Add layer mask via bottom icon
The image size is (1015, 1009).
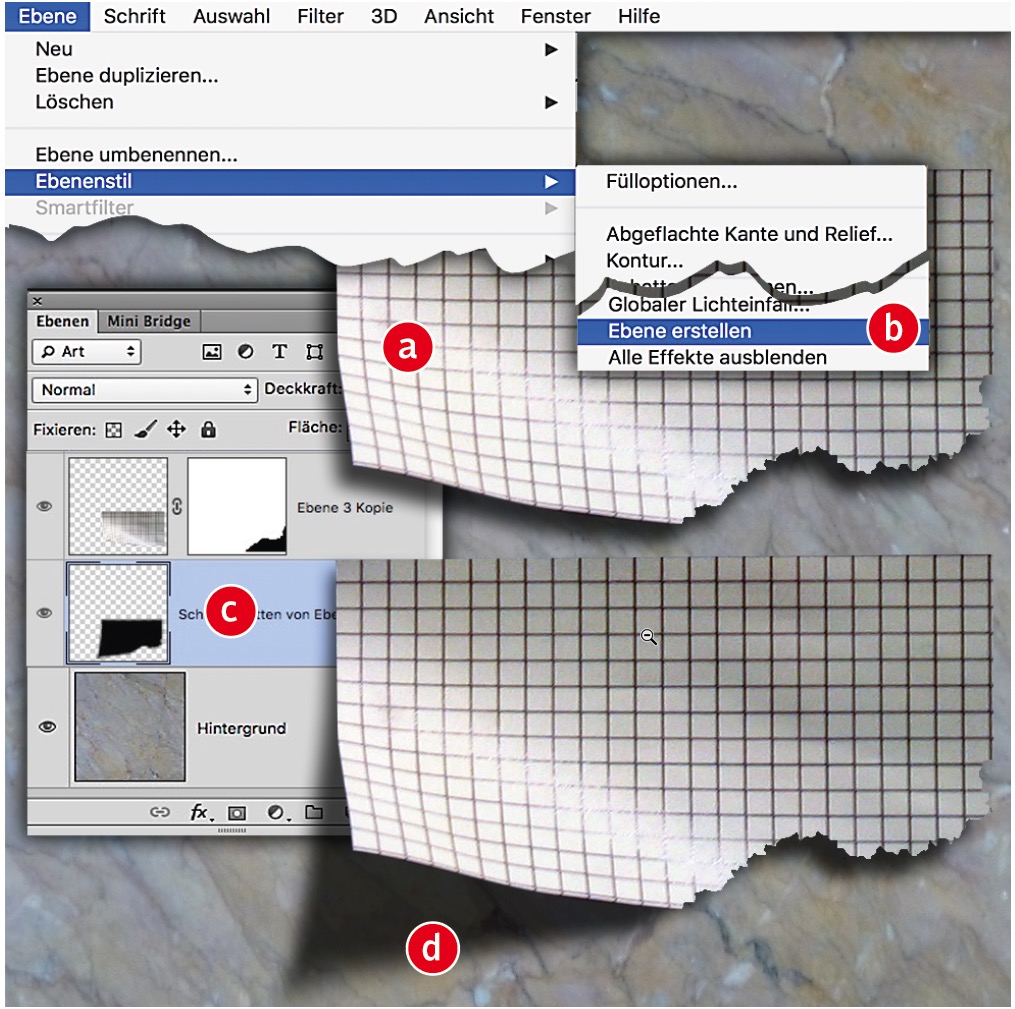[237, 813]
